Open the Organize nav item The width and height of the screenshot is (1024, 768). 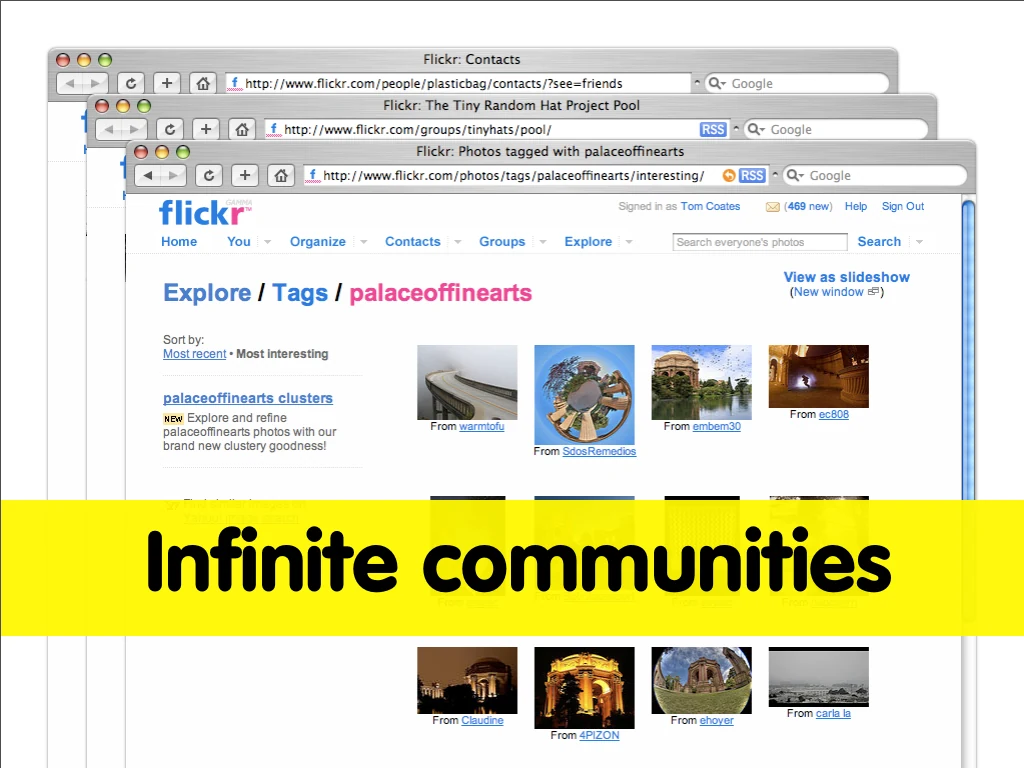tap(317, 242)
